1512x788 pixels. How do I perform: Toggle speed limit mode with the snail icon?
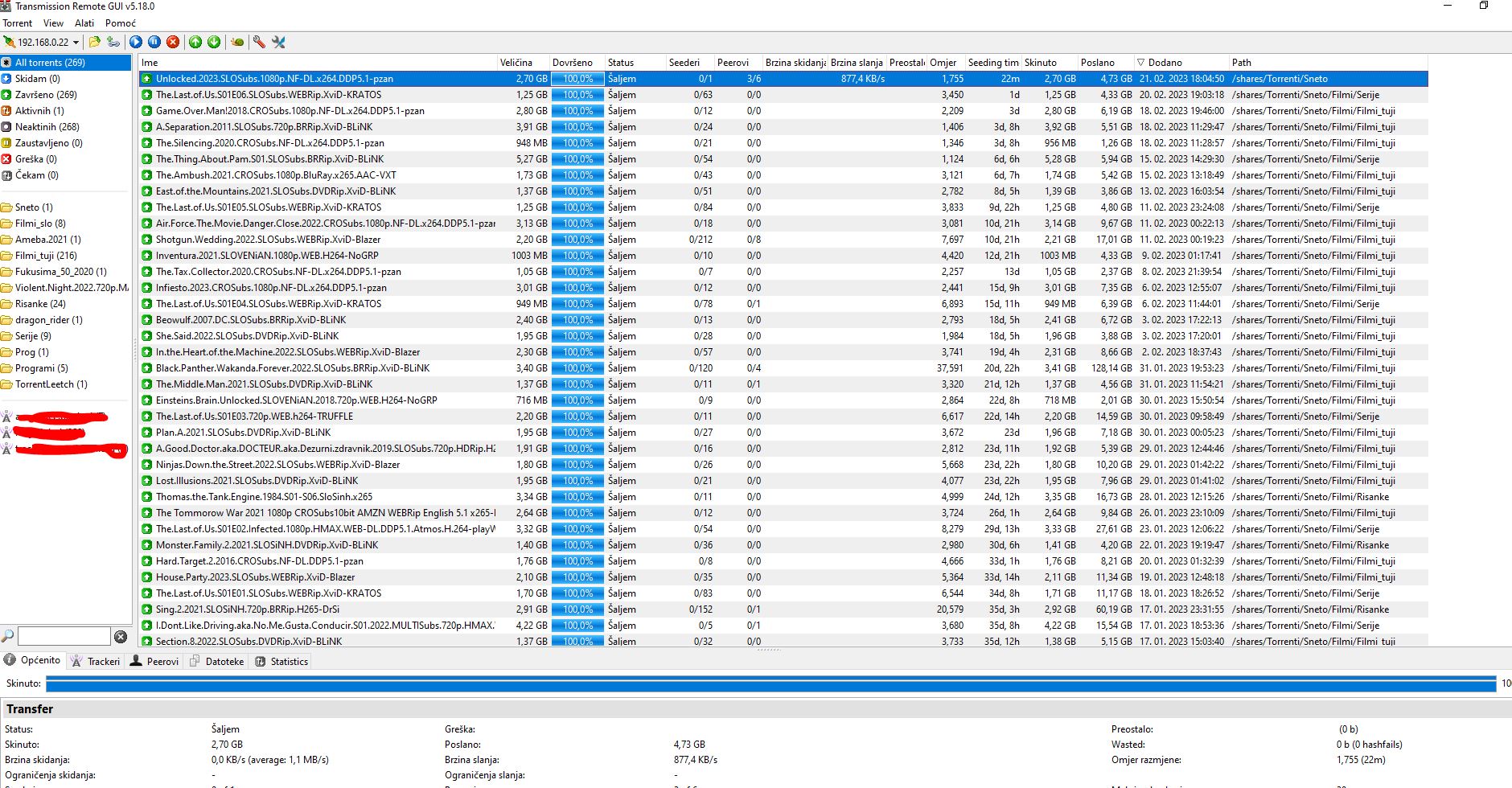click(237, 42)
